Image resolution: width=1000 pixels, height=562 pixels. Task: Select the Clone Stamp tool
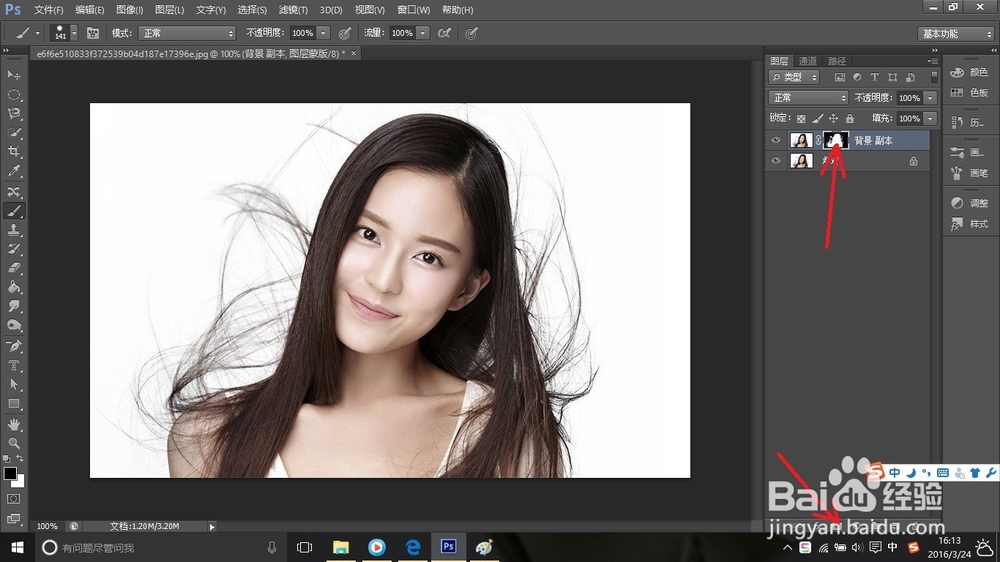(13, 230)
